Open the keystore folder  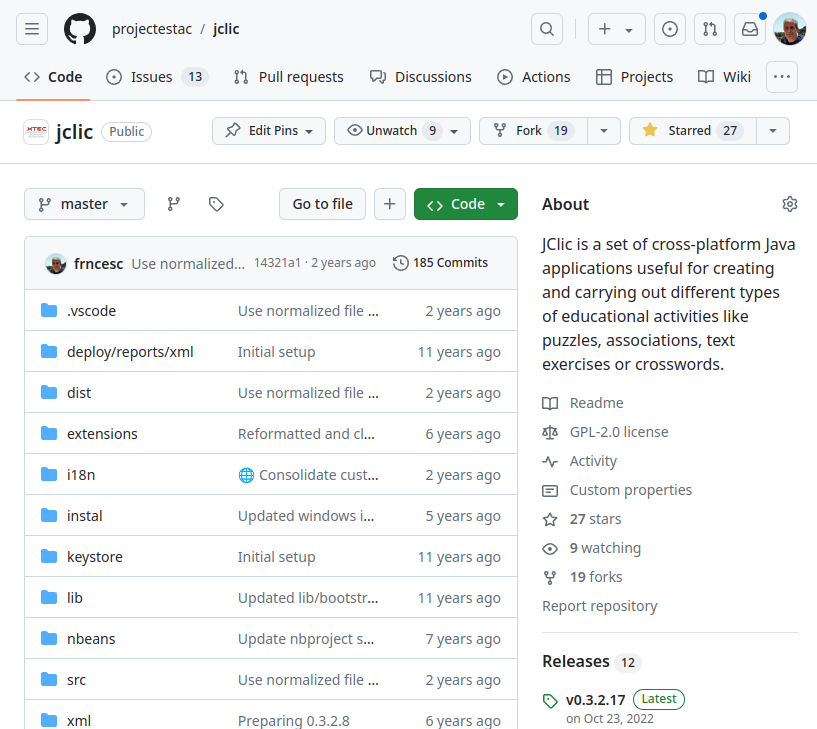(x=95, y=557)
